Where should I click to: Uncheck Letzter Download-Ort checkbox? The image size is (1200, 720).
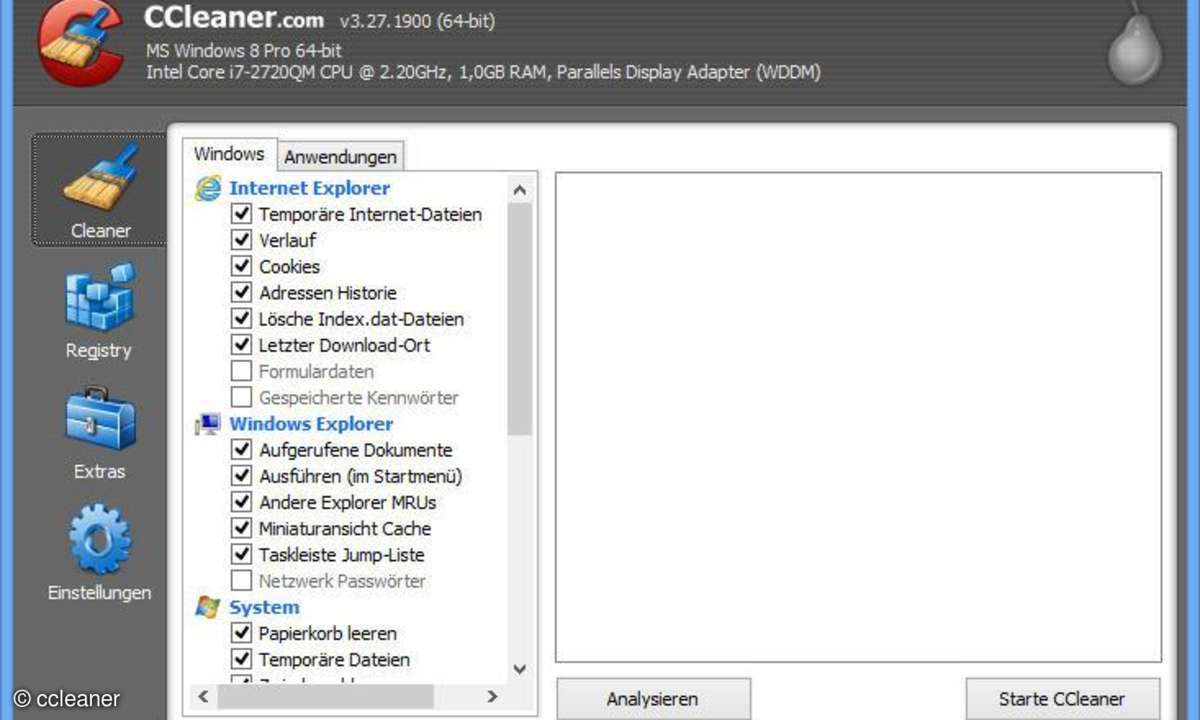point(241,345)
